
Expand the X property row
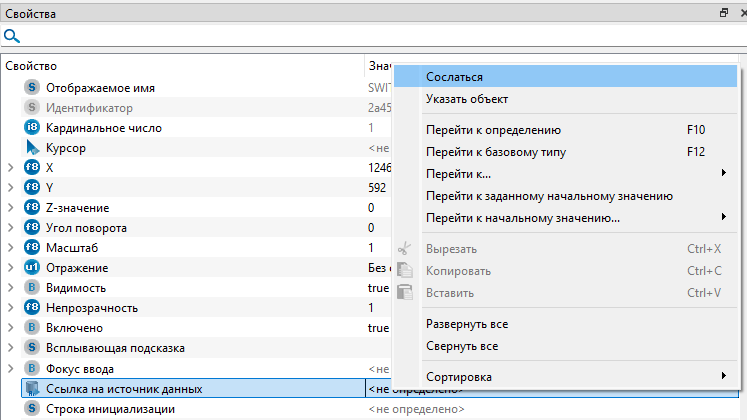pyautogui.click(x=10, y=168)
